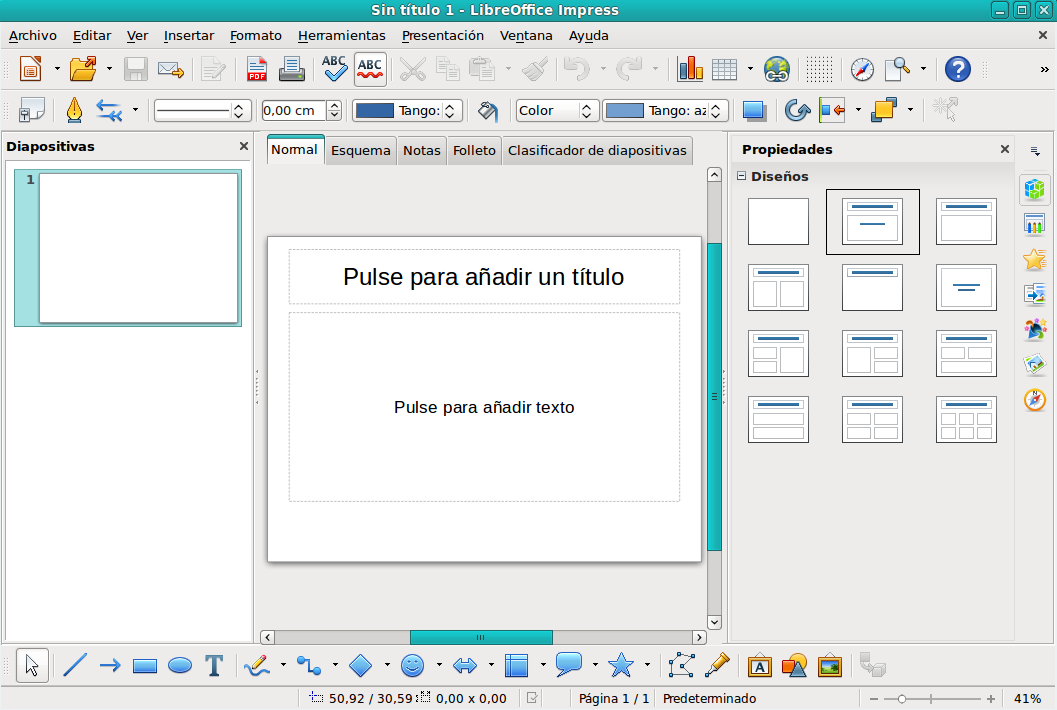Select the Curve freeform tool
The image size is (1057, 710).
(x=257, y=665)
